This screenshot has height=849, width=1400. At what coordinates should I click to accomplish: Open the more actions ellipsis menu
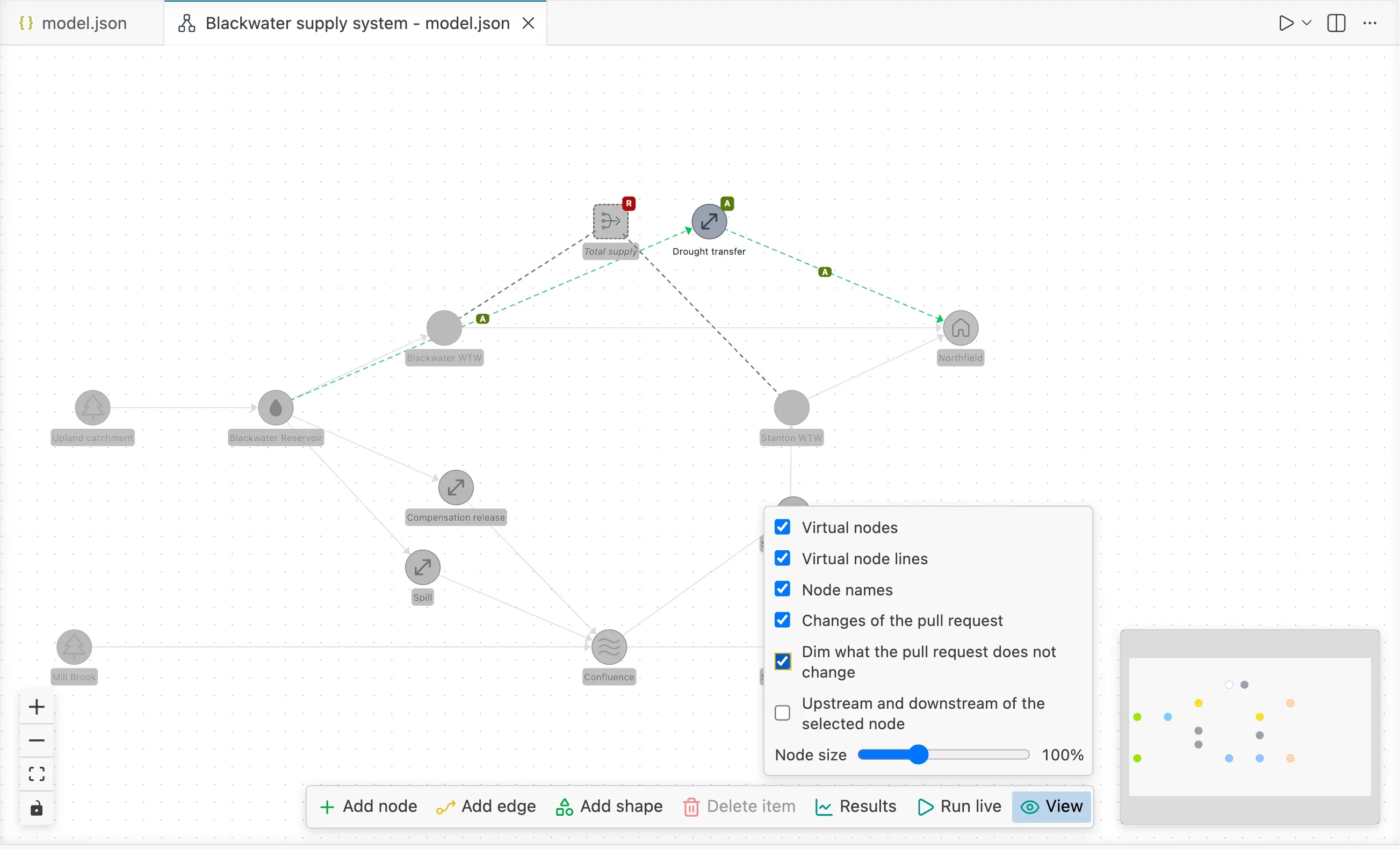pyautogui.click(x=1370, y=23)
